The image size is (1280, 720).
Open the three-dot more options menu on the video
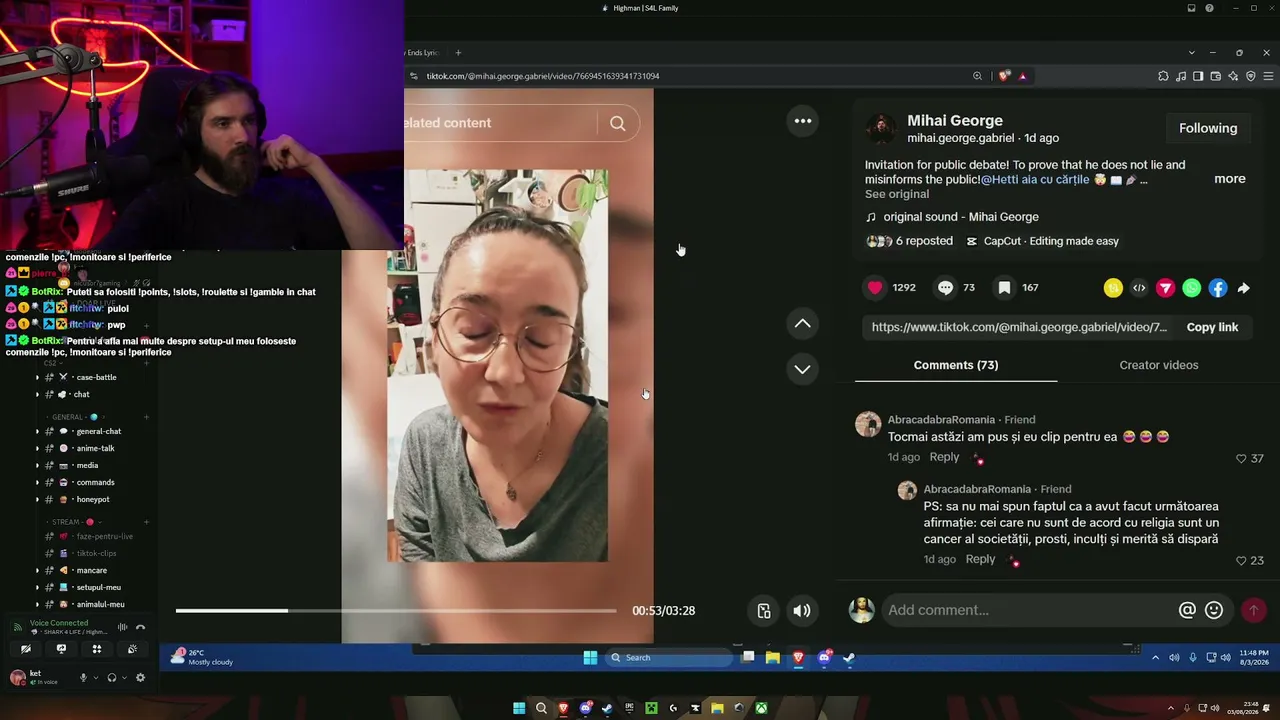coord(802,121)
